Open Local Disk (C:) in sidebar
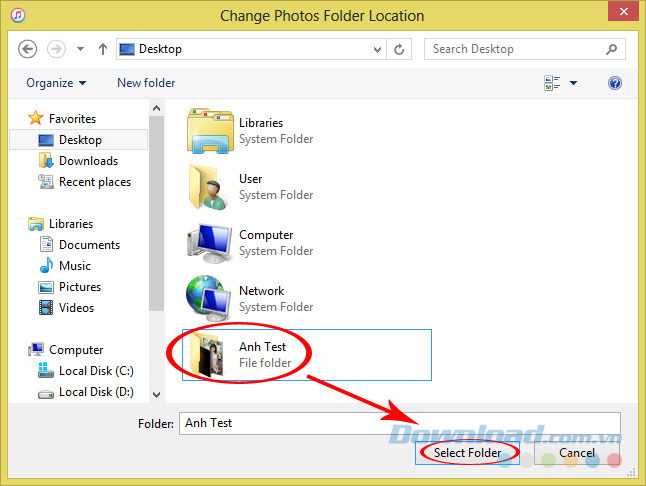Viewport: 646px width, 486px height. click(x=96, y=371)
